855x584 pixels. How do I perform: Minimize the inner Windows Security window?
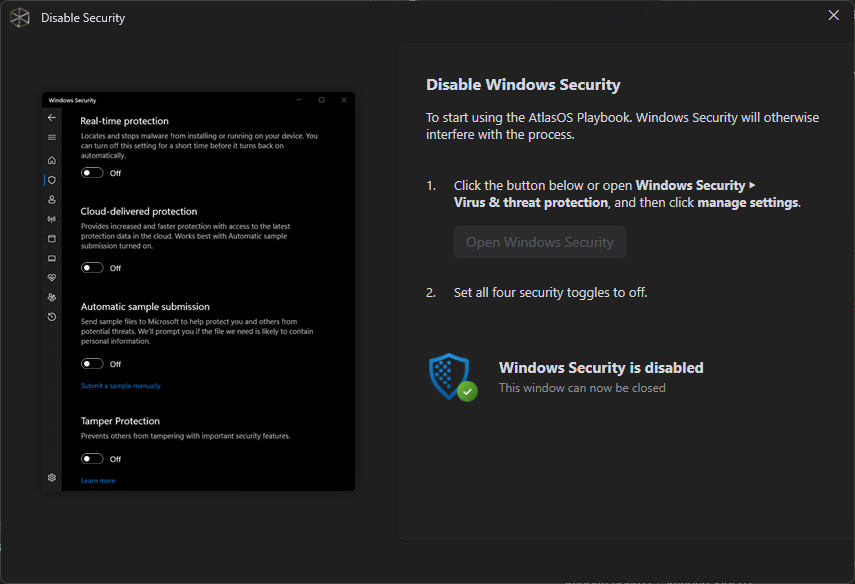[299, 100]
